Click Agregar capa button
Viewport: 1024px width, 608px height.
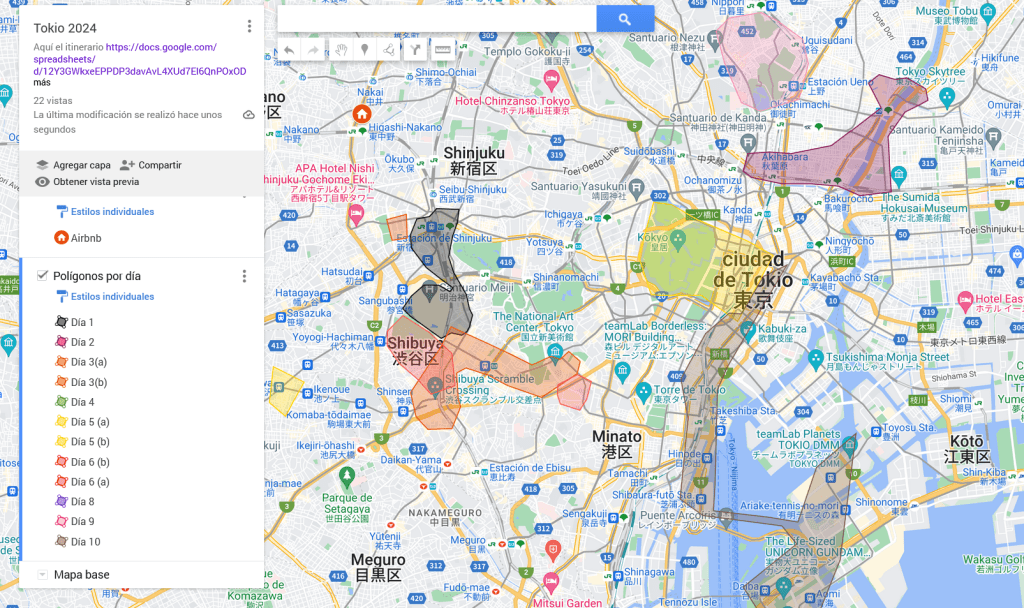72,165
